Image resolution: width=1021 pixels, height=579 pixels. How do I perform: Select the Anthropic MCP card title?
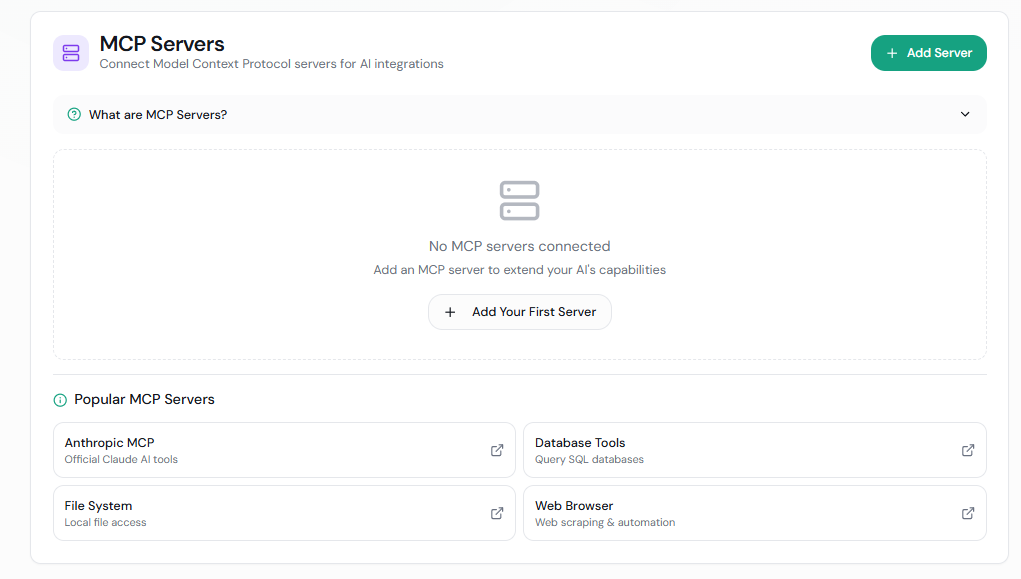pyautogui.click(x=110, y=443)
